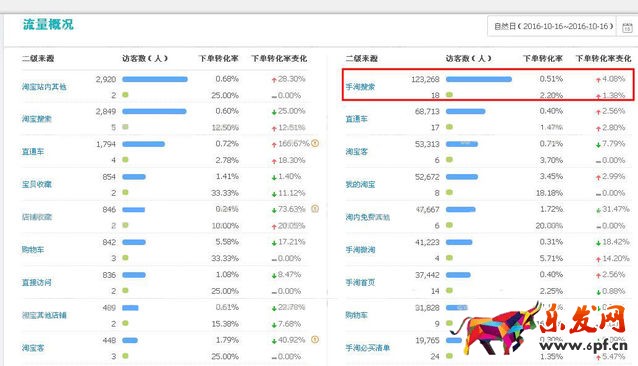The height and width of the screenshot is (366, 638).
Task: Click info icon next to 73.63% change
Action: click(315, 209)
